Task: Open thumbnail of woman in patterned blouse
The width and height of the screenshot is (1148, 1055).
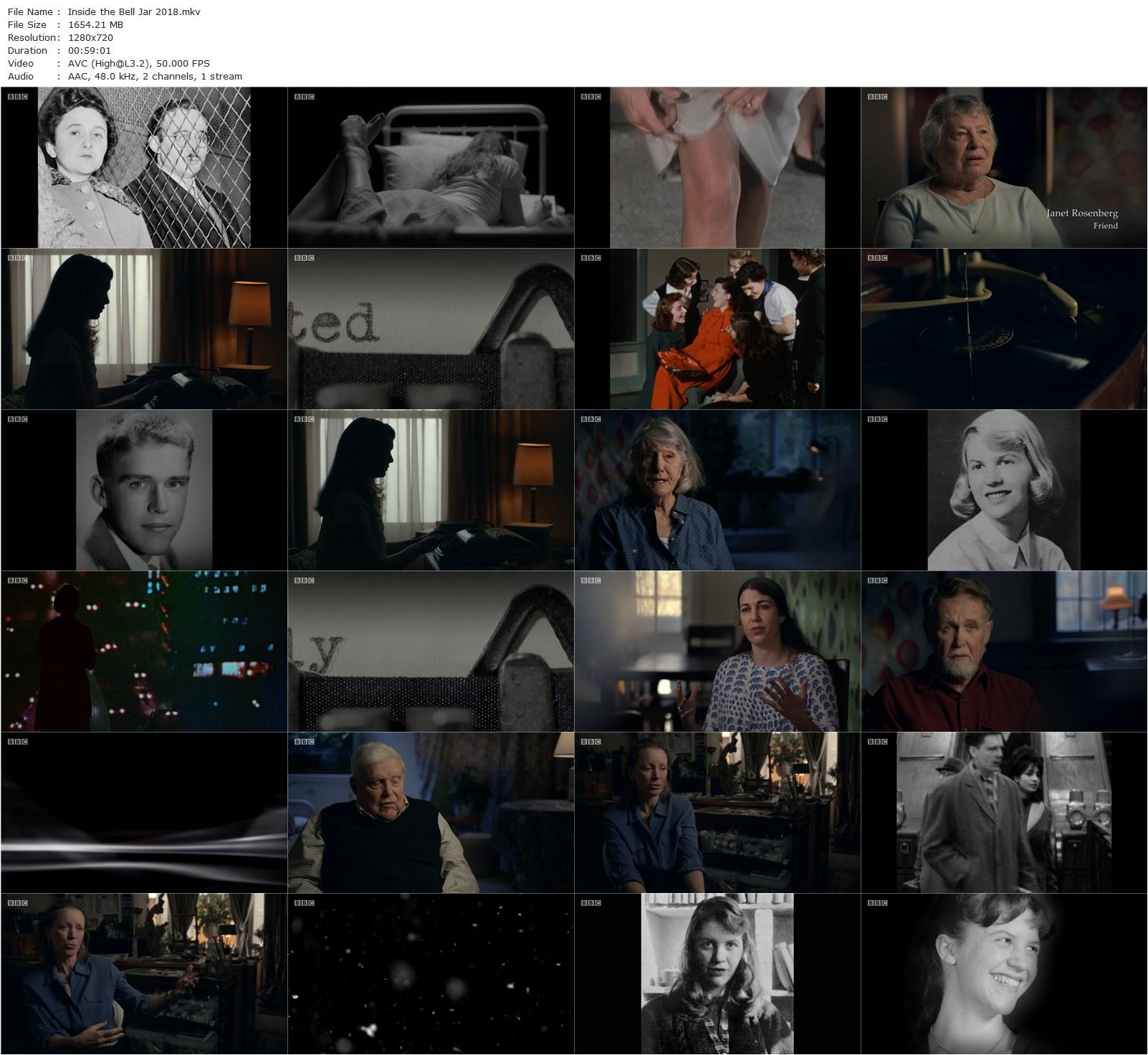Action: pyautogui.click(x=717, y=651)
